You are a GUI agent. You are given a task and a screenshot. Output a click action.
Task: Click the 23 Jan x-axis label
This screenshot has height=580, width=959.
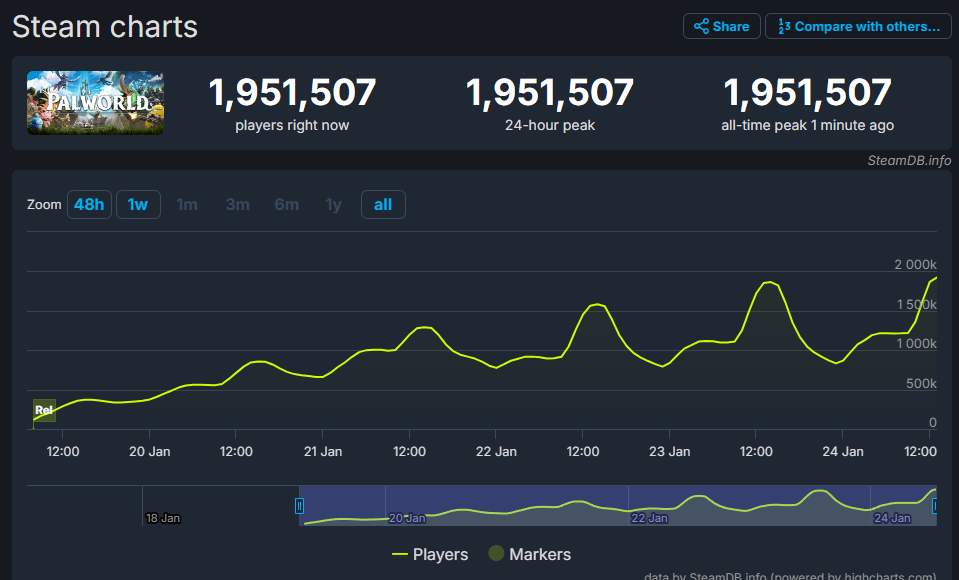point(669,452)
